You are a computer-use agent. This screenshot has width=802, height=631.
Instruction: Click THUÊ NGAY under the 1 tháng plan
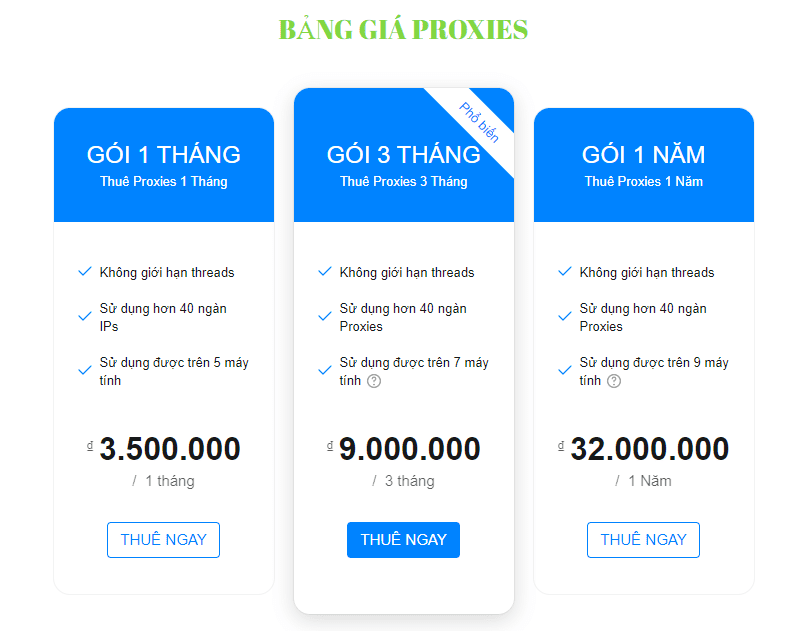163,540
